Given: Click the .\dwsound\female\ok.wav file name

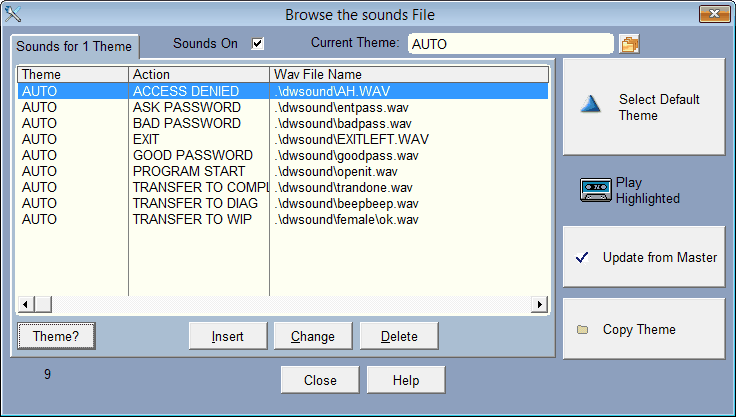Looking at the screenshot, I should point(346,219).
